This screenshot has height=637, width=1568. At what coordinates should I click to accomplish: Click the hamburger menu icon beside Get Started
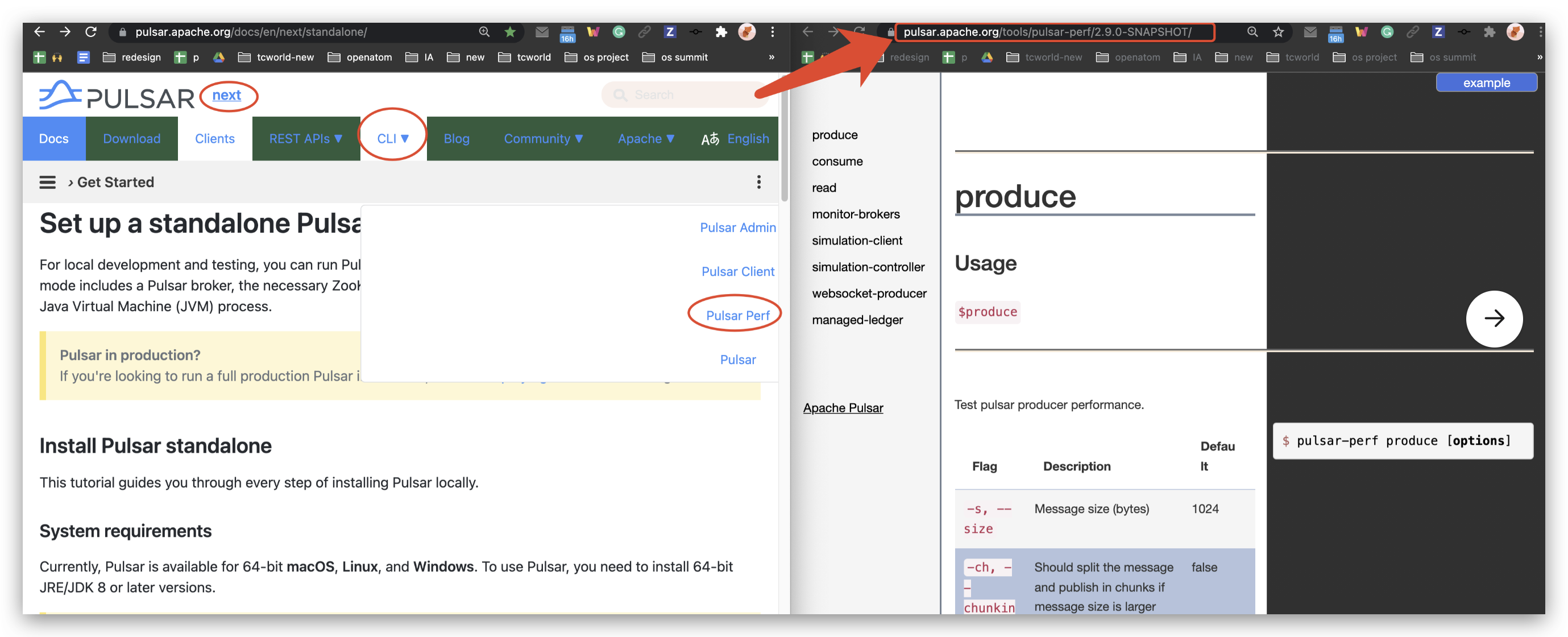pos(48,182)
